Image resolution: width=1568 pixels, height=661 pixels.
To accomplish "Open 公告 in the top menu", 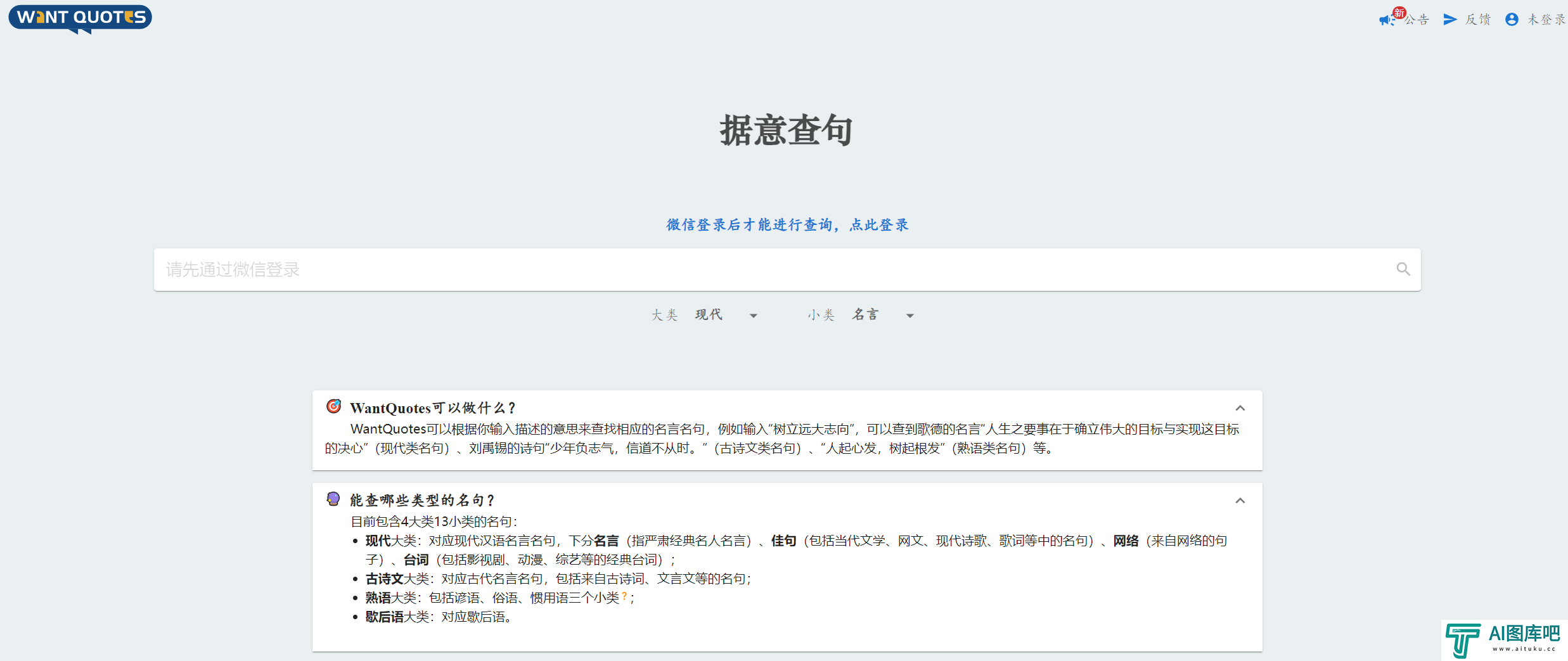I will (x=1417, y=20).
